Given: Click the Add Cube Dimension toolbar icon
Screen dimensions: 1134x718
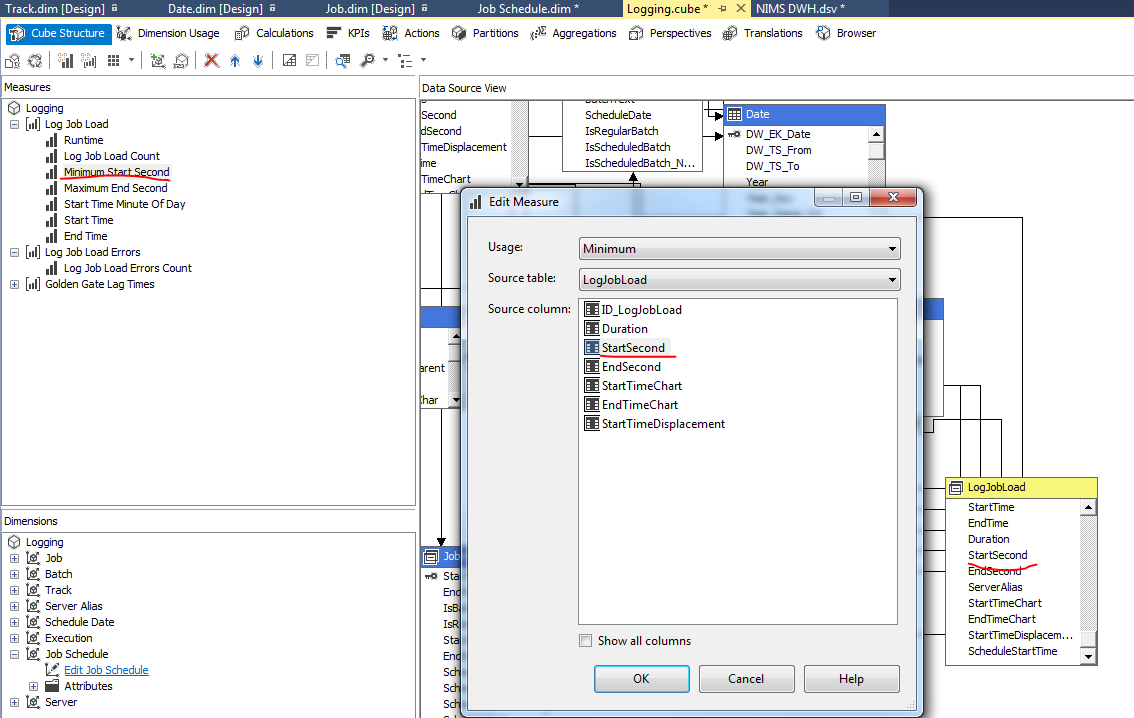Looking at the screenshot, I should (x=157, y=60).
